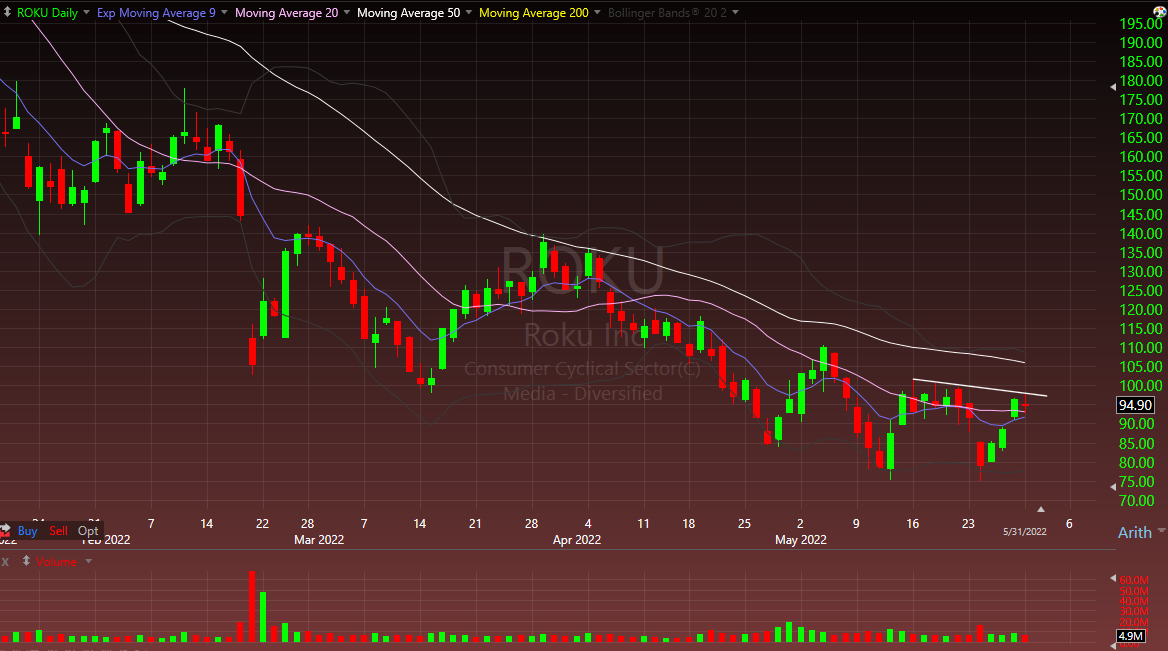Viewport: 1168px width, 651px height.
Task: Click the ROKU Daily label
Action: point(48,13)
